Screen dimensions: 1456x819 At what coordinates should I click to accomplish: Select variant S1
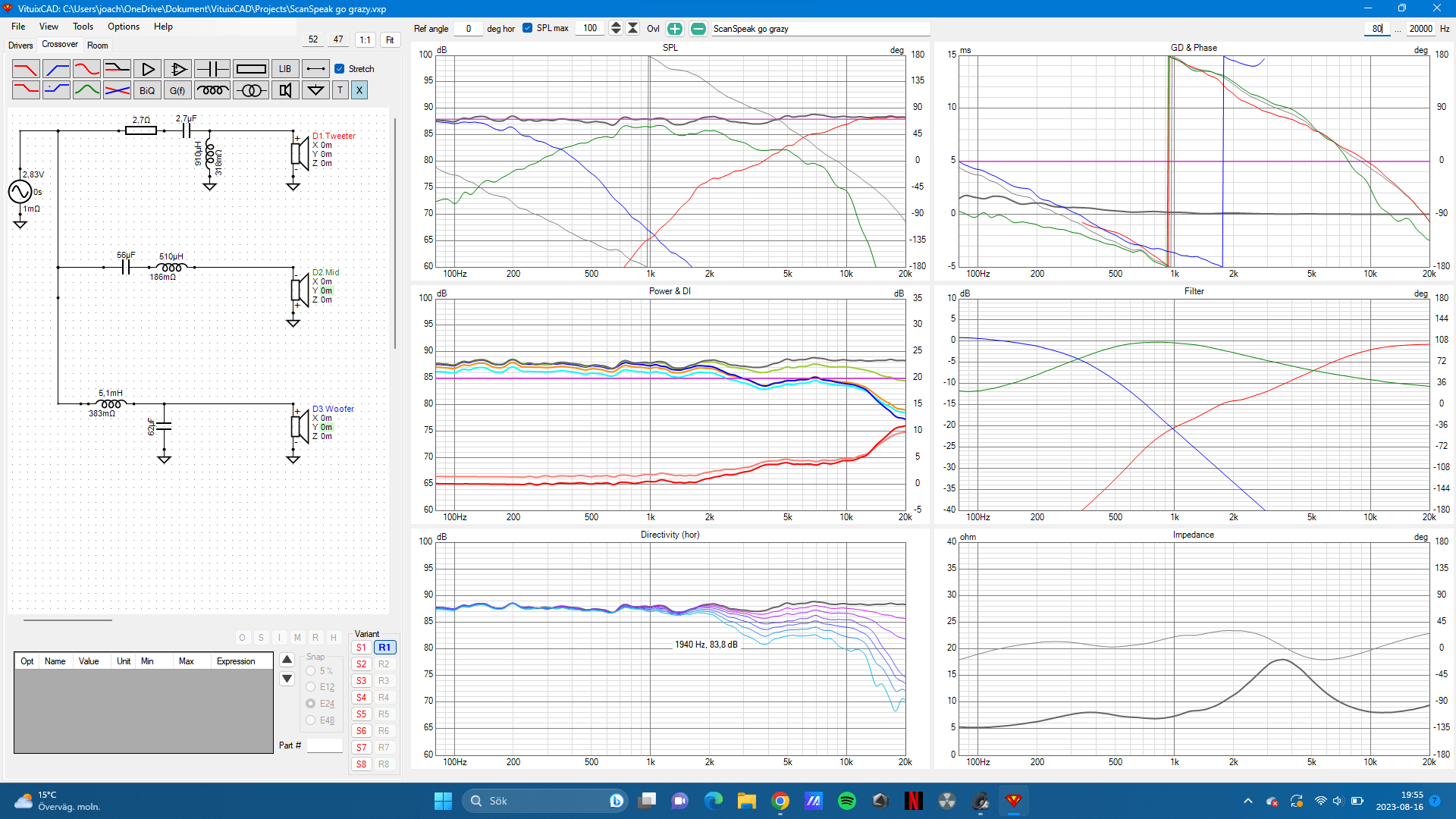point(361,648)
